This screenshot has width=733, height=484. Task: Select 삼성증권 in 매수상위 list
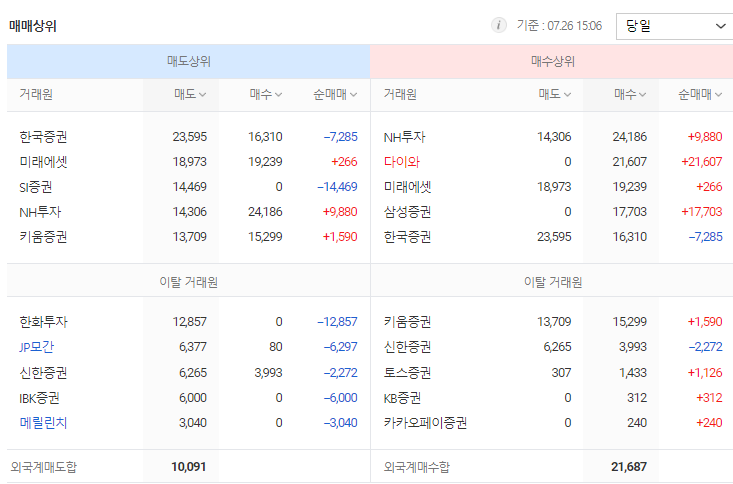(407, 212)
